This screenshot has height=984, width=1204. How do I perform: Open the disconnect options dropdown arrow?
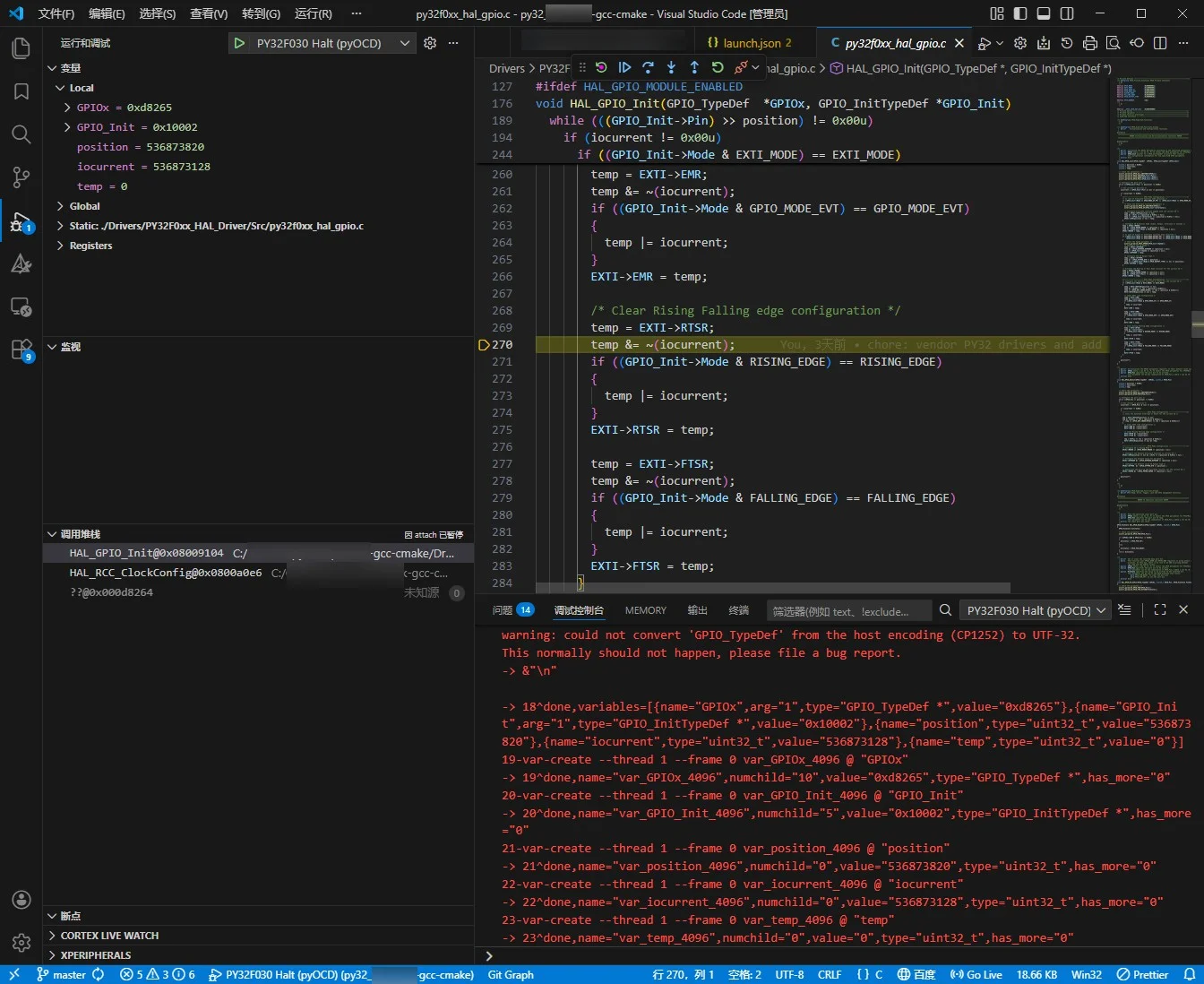point(755,67)
